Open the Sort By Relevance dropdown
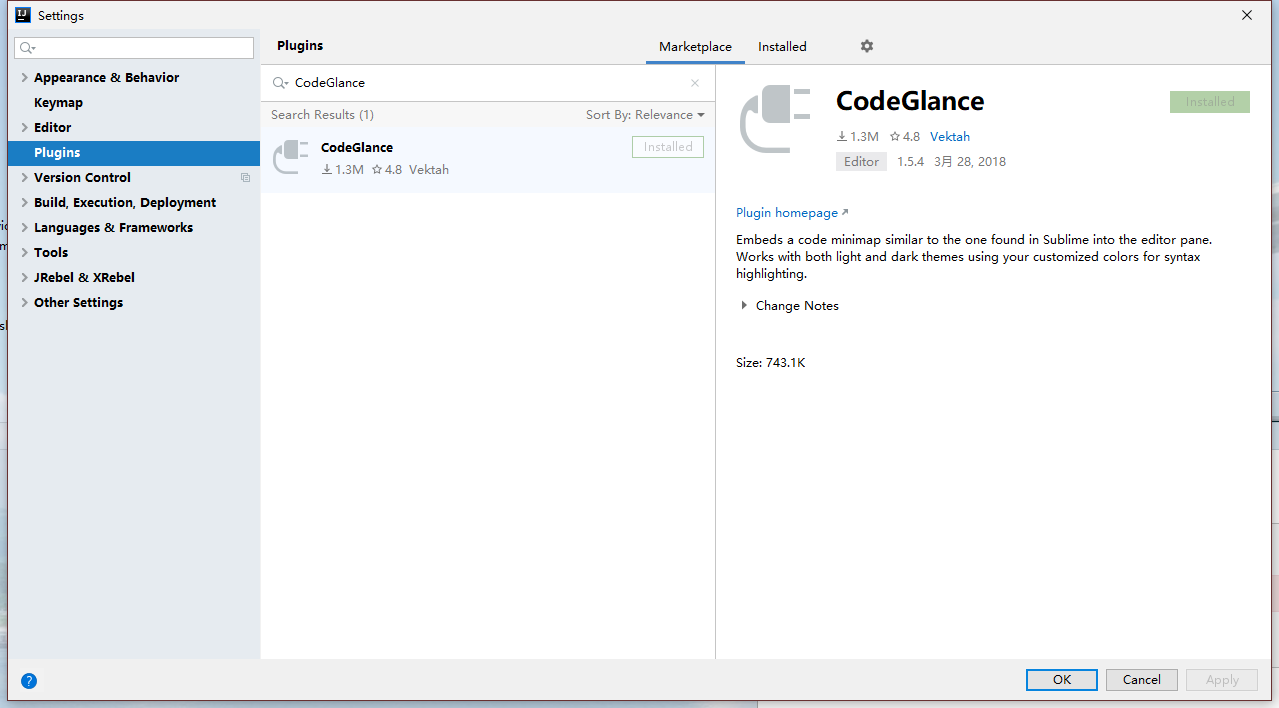The image size is (1279, 708). 645,115
